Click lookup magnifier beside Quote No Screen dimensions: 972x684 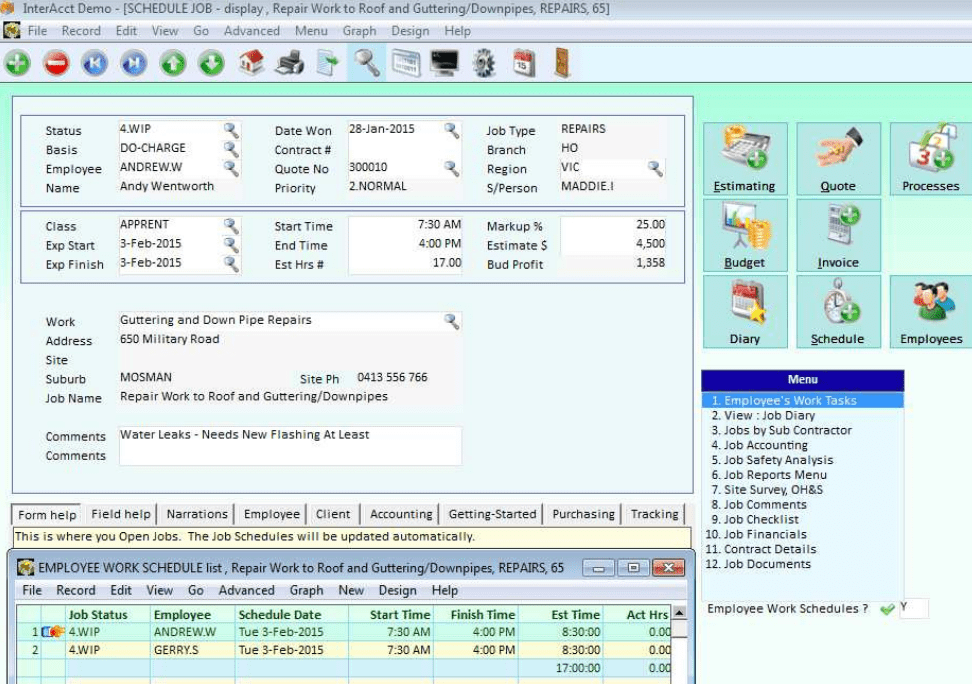pyautogui.click(x=452, y=168)
